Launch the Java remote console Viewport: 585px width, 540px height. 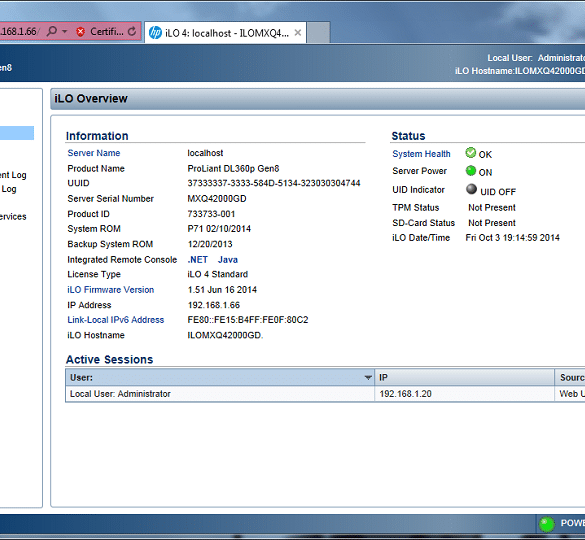[228, 260]
